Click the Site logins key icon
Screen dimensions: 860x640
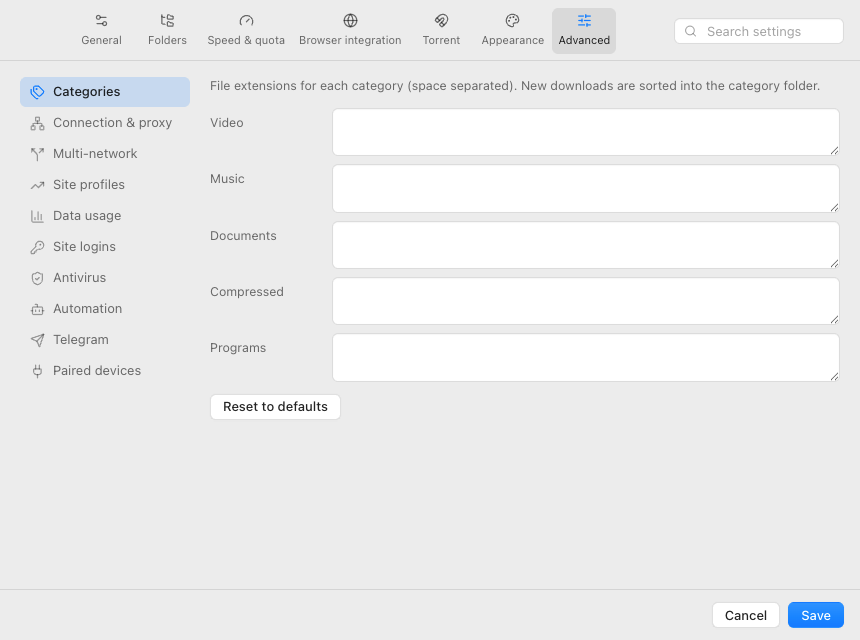coord(37,247)
